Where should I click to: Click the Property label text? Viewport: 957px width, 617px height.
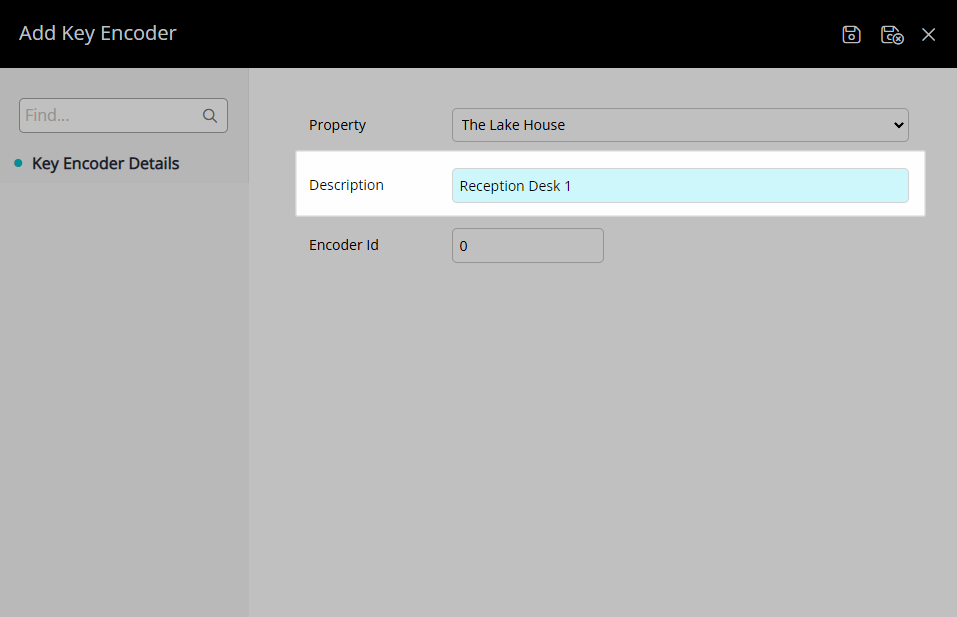coord(337,125)
